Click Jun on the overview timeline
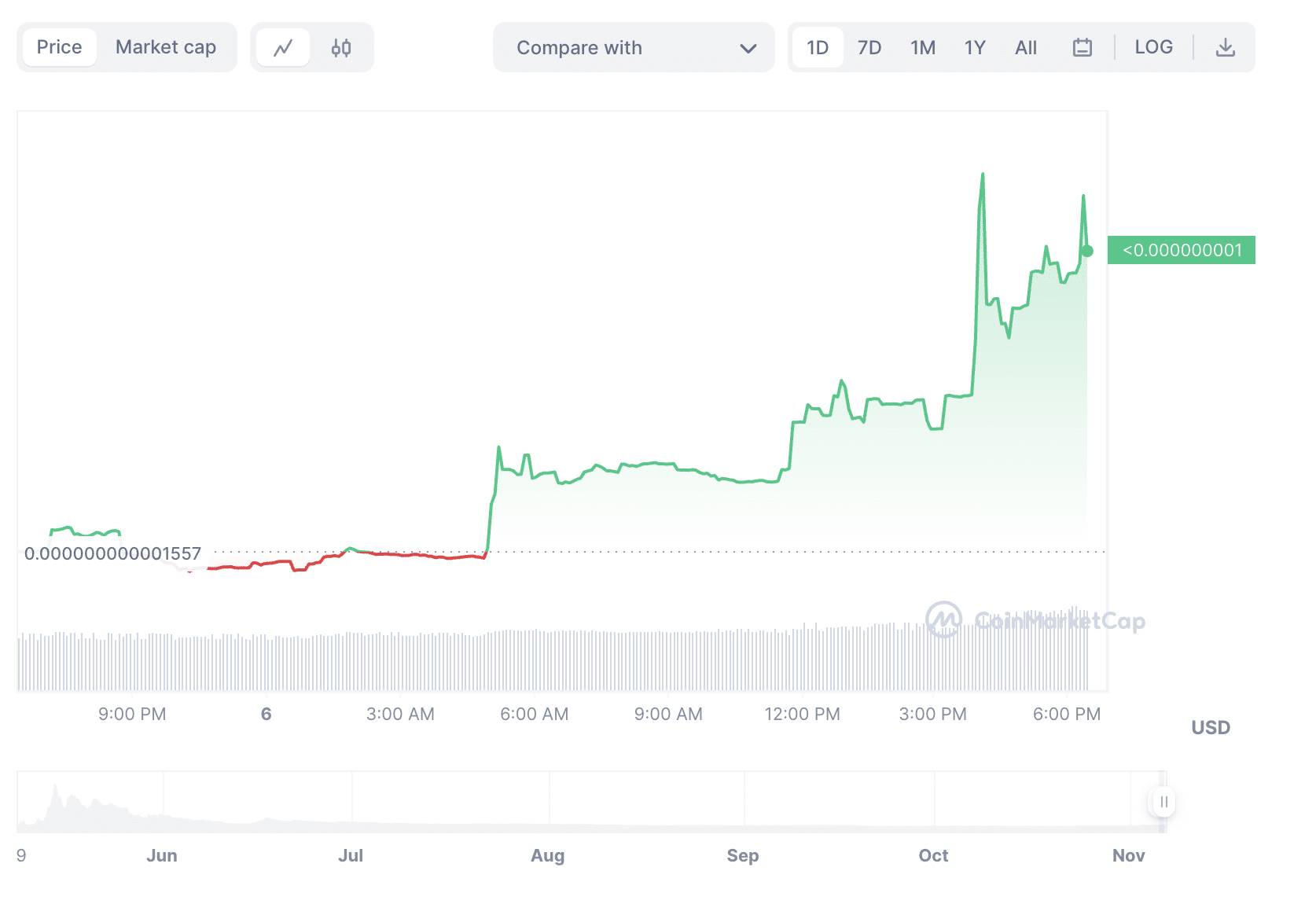Image resolution: width=1316 pixels, height=915 pixels. coord(162,855)
